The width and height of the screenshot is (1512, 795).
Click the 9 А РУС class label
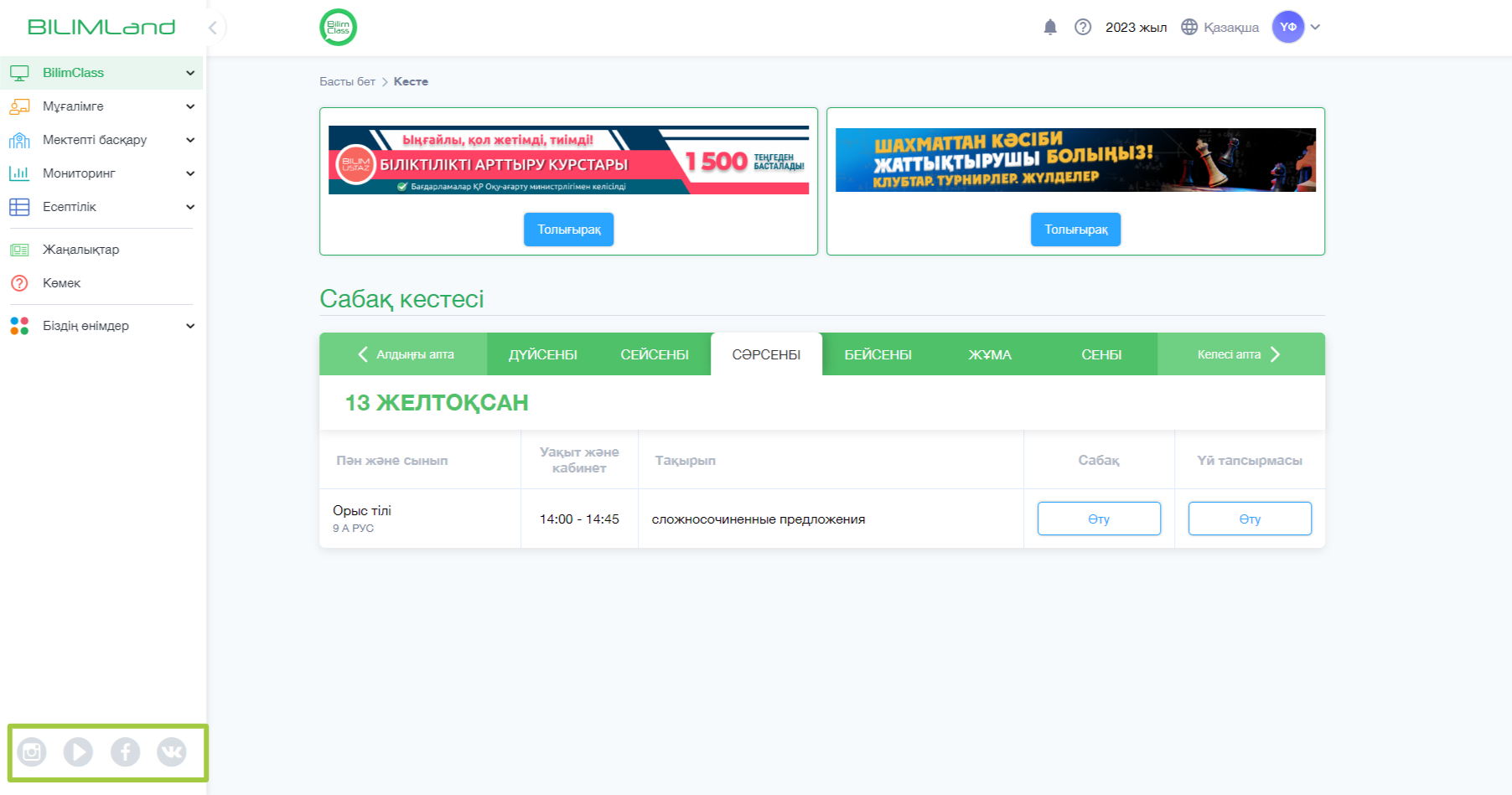click(x=353, y=529)
